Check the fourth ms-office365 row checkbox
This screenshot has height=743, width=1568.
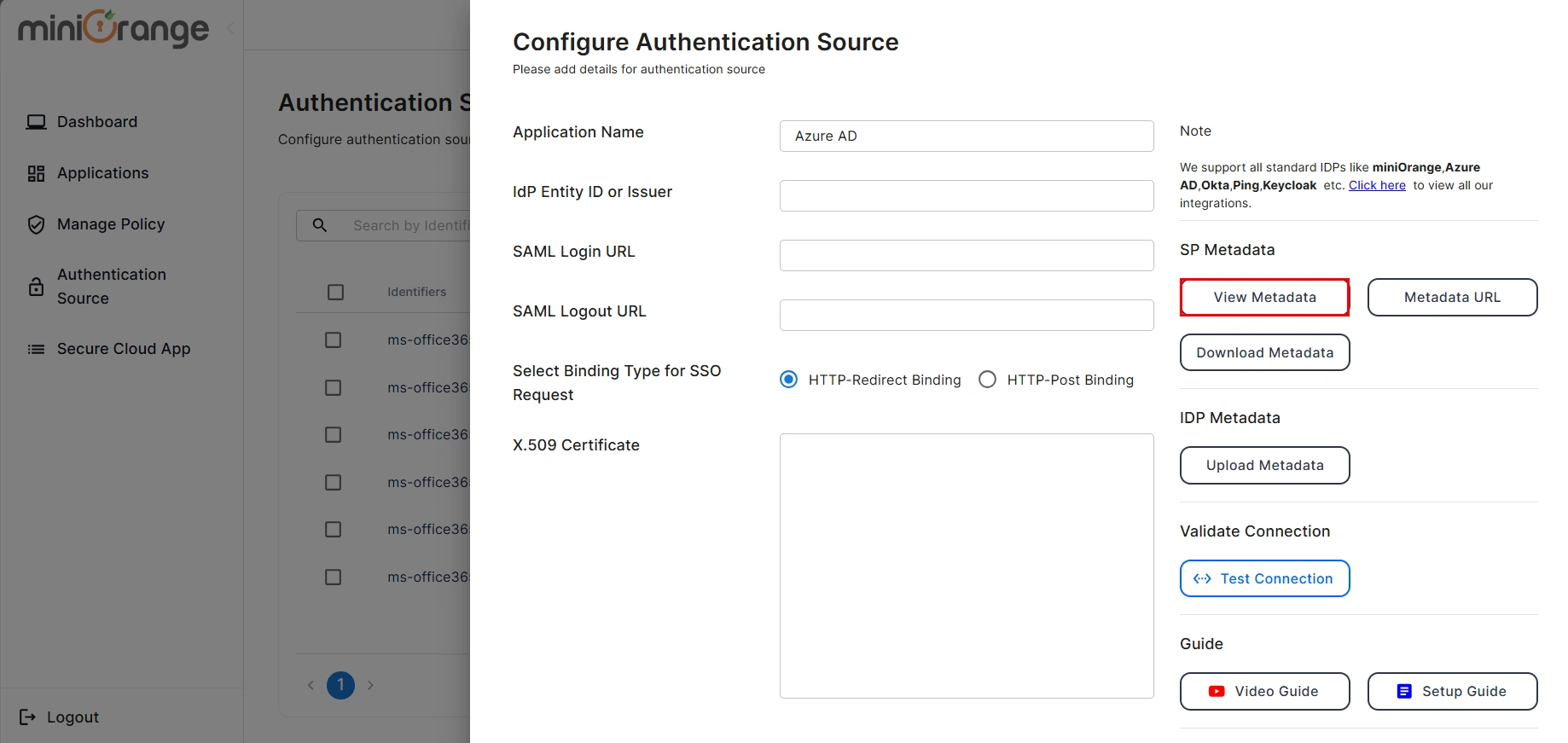334,483
